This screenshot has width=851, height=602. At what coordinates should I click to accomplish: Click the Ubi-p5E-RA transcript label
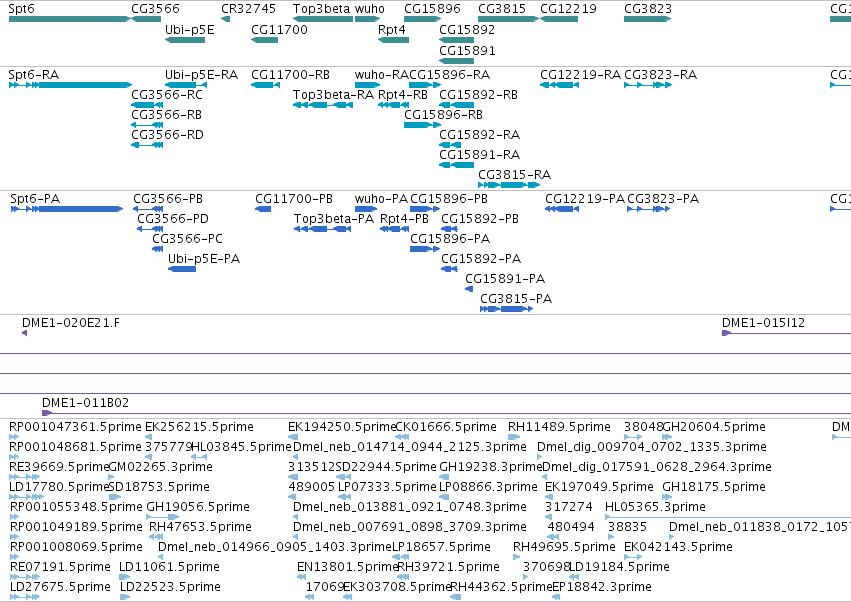[201, 75]
